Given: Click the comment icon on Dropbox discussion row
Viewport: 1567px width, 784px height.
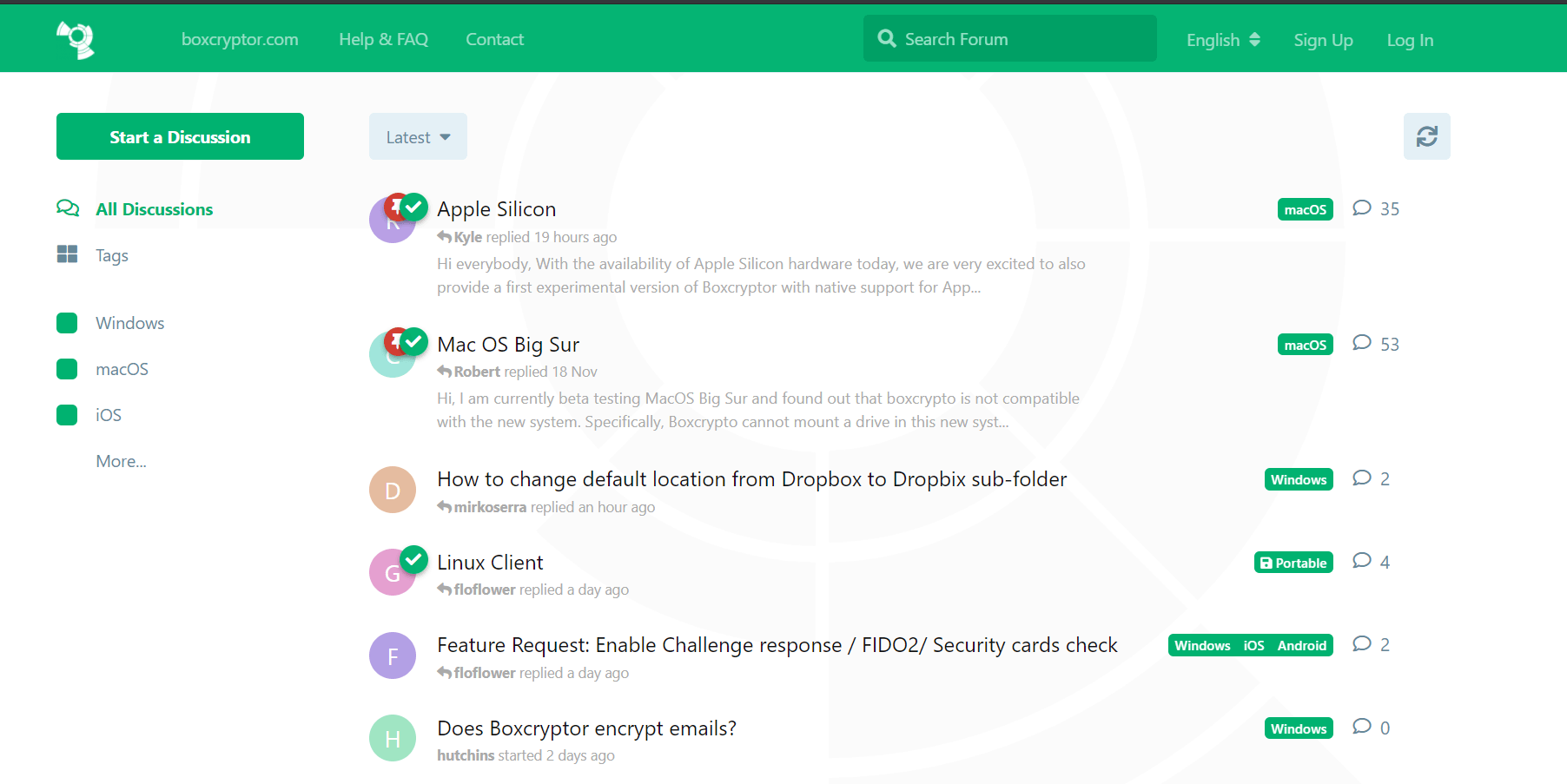Looking at the screenshot, I should point(1362,478).
